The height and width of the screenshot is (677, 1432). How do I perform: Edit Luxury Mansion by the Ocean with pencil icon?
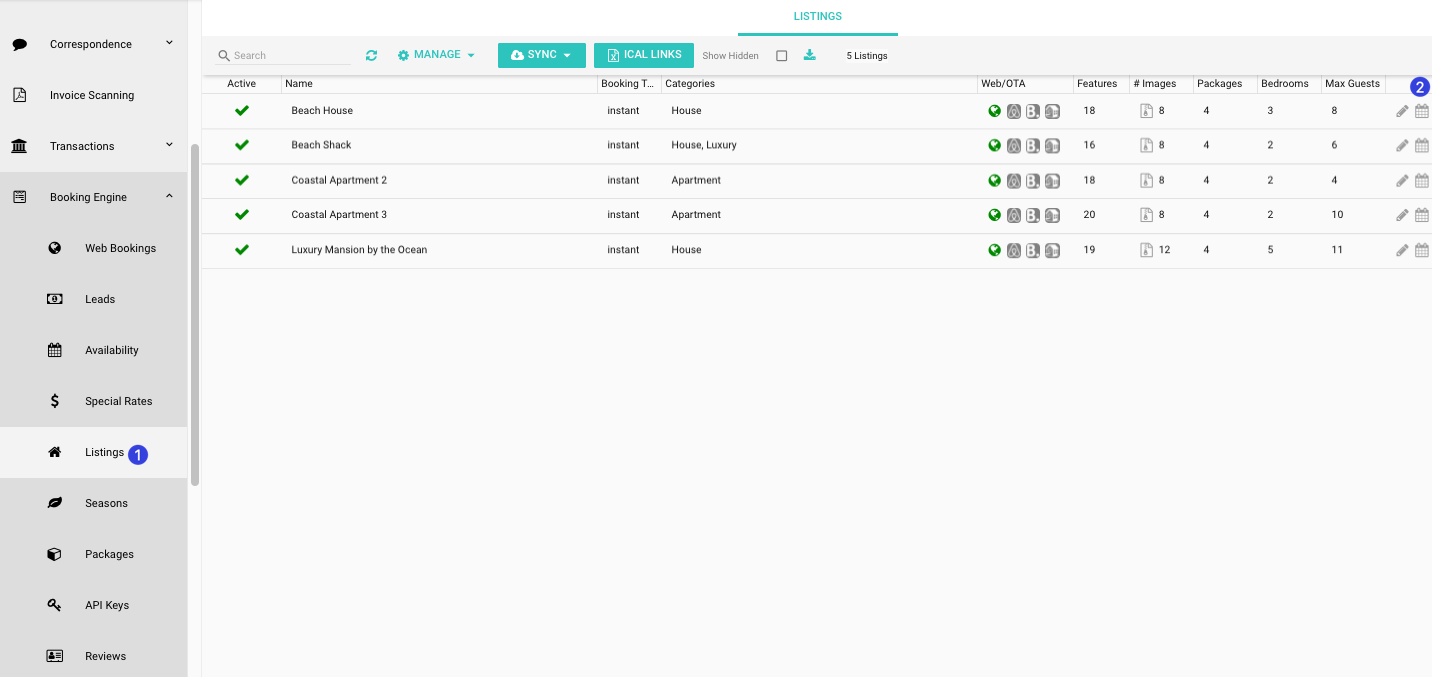coord(1402,250)
